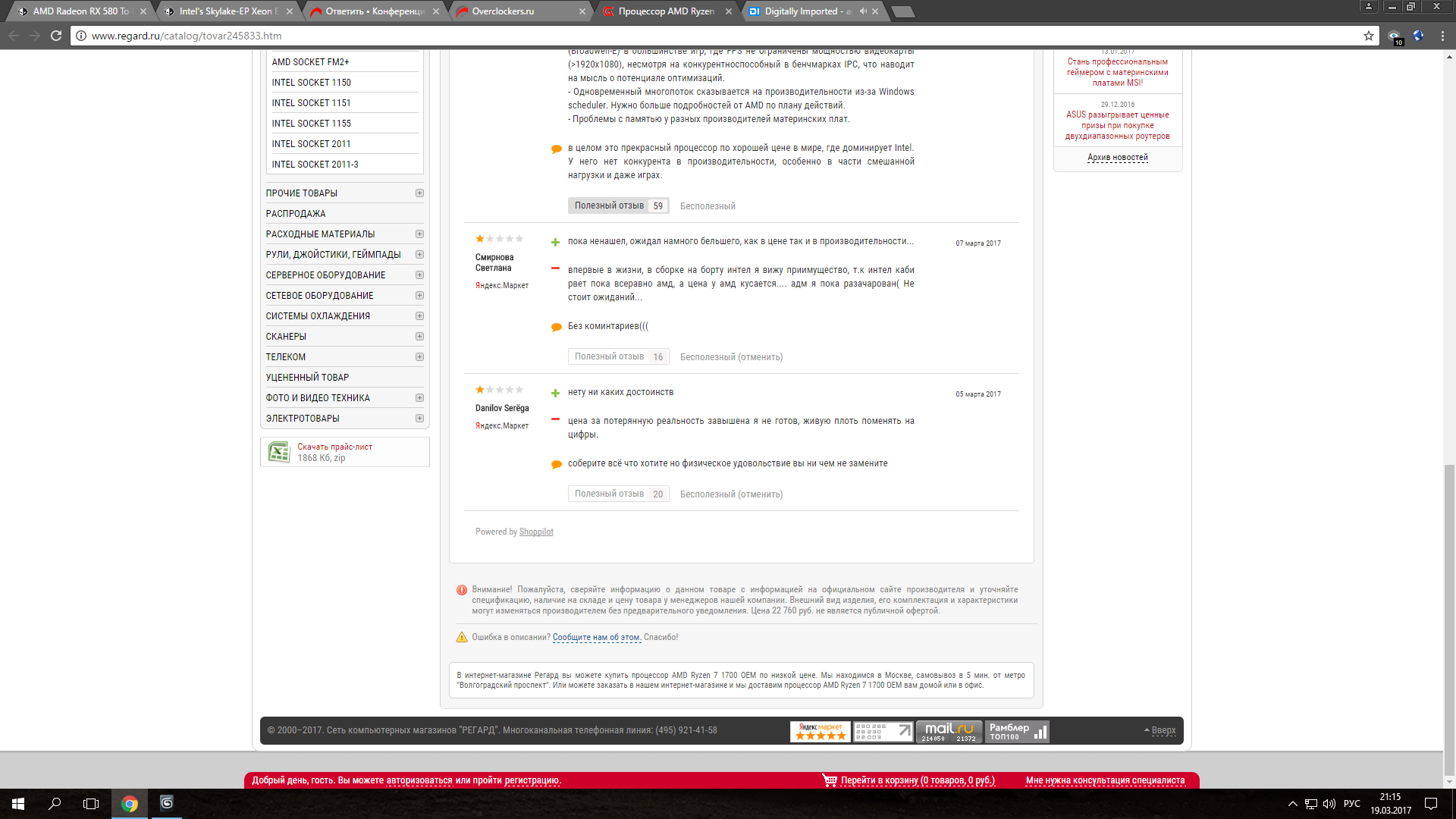Screen dimensions: 1456x819
Task: Mark first review as Полезный отзыв
Action: 609,206
